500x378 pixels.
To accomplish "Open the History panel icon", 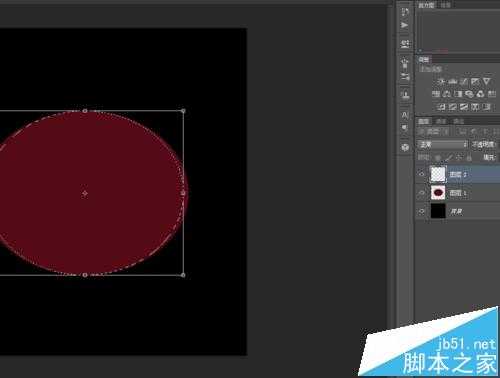I will (x=405, y=12).
